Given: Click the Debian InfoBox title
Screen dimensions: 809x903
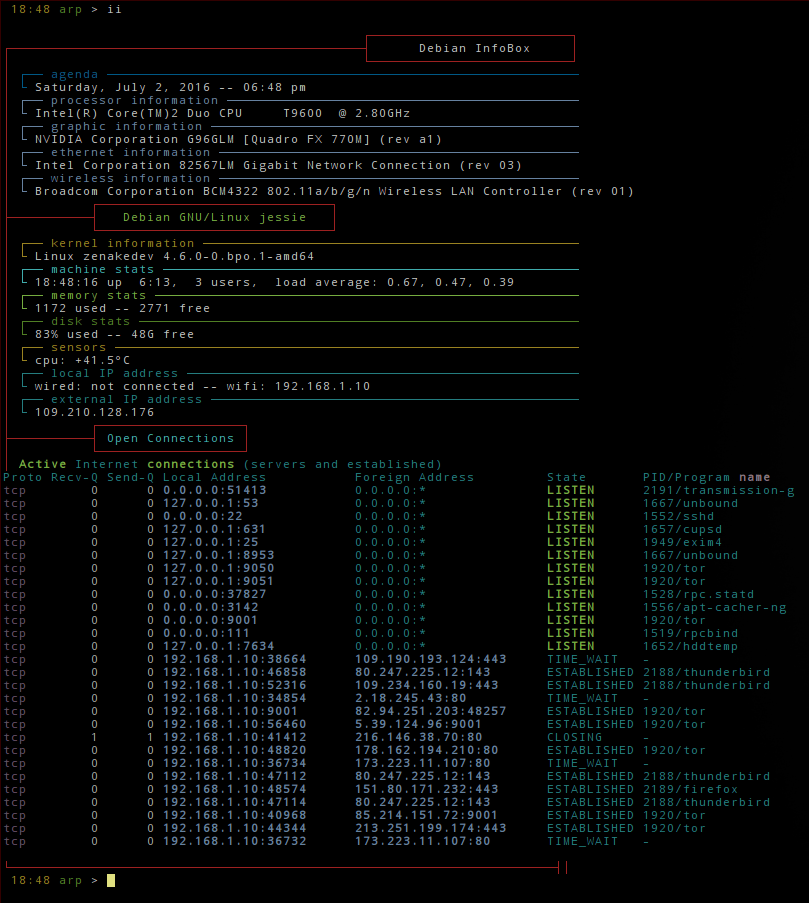Looking at the screenshot, I should point(469,47).
